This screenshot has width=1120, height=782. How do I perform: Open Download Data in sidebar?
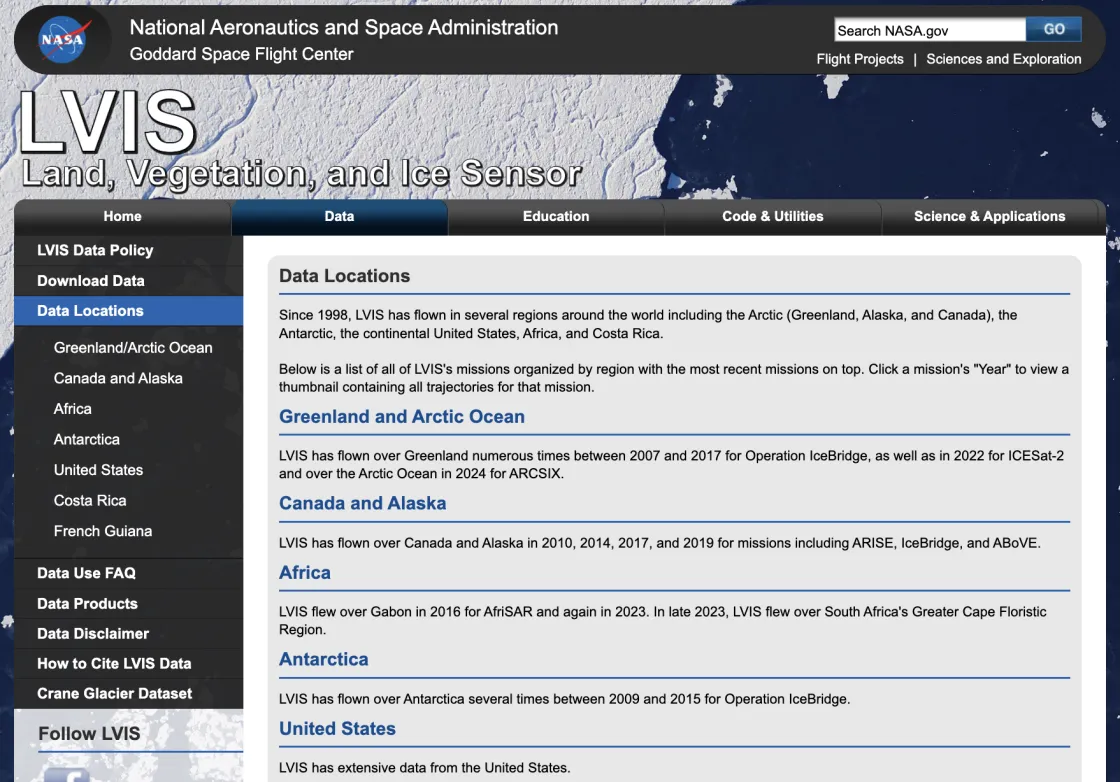pos(129,281)
